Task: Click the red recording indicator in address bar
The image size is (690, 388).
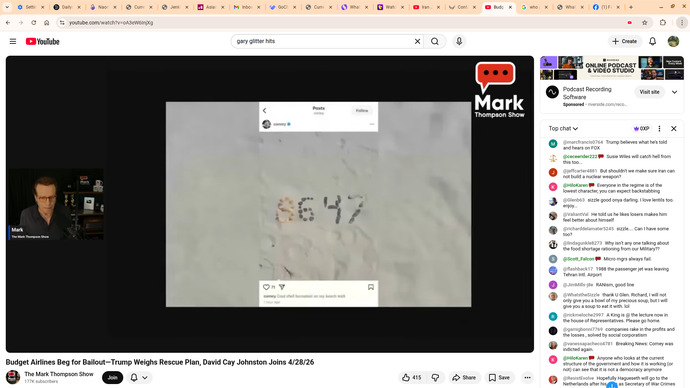Action: pos(630,22)
